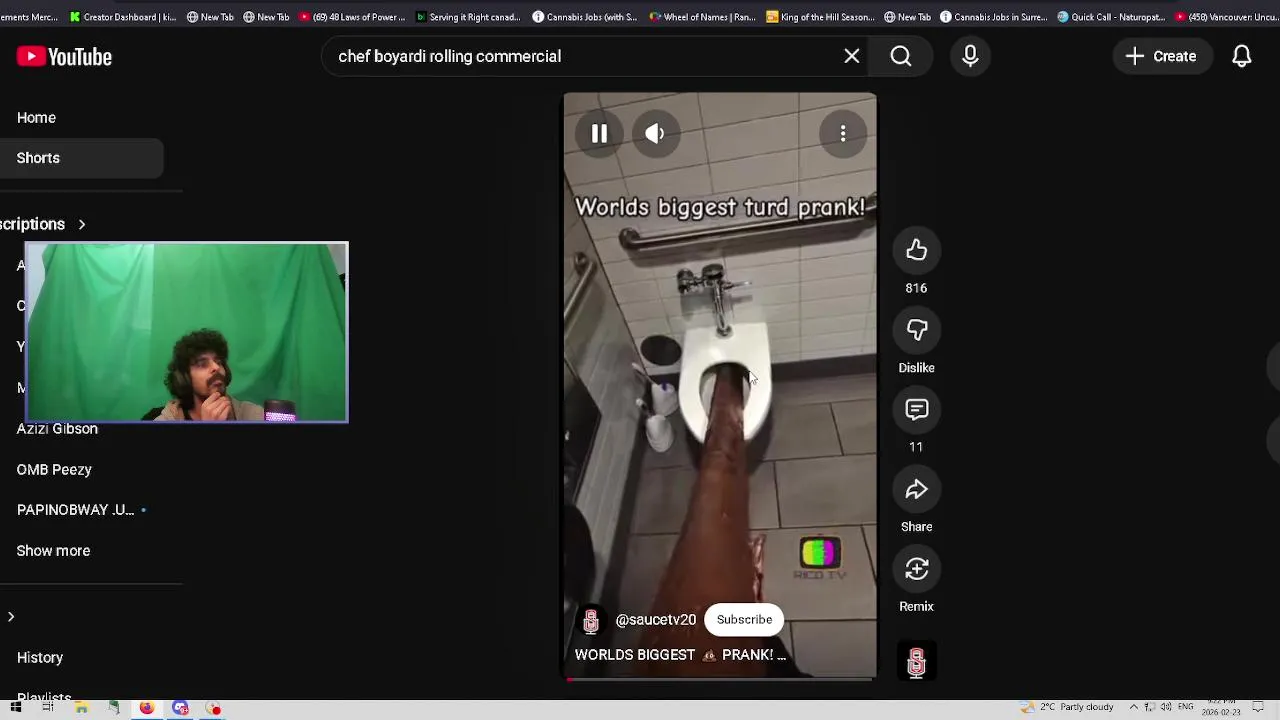Run the search with the magnifier icon

coord(901,57)
